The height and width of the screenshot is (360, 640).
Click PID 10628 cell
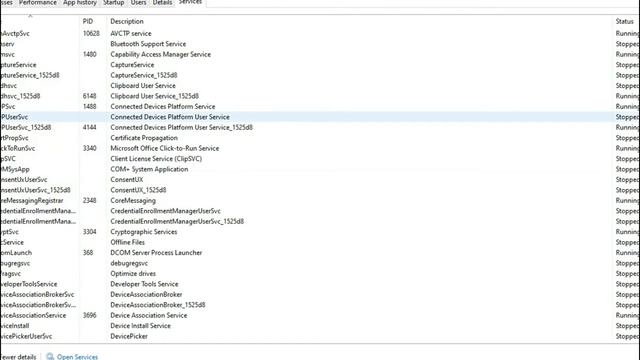(91, 33)
